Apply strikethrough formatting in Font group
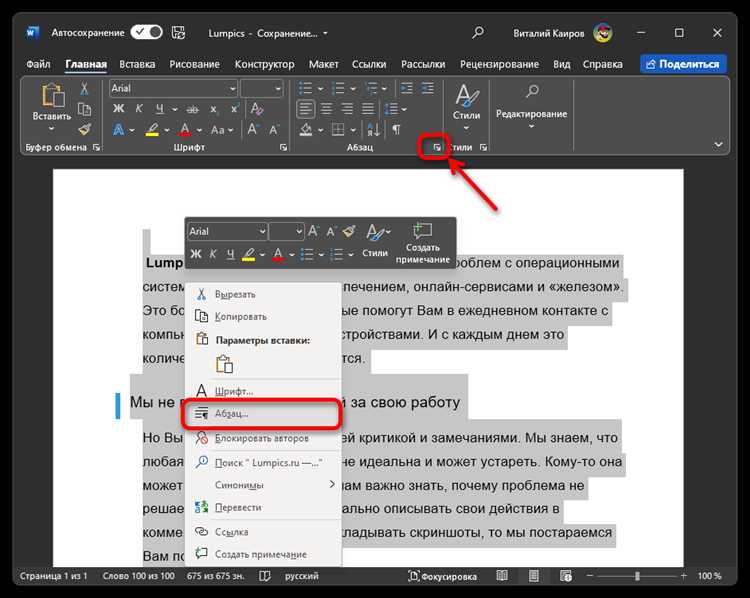The height and width of the screenshot is (598, 750). point(192,110)
